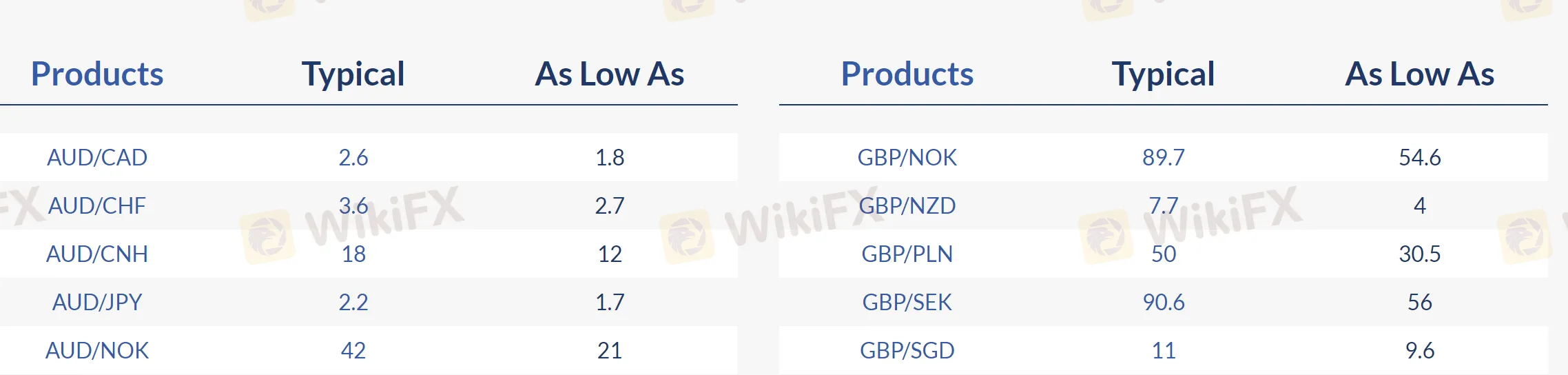Click the GBP/NOK product link
This screenshot has height=375, width=1568.
(907, 157)
